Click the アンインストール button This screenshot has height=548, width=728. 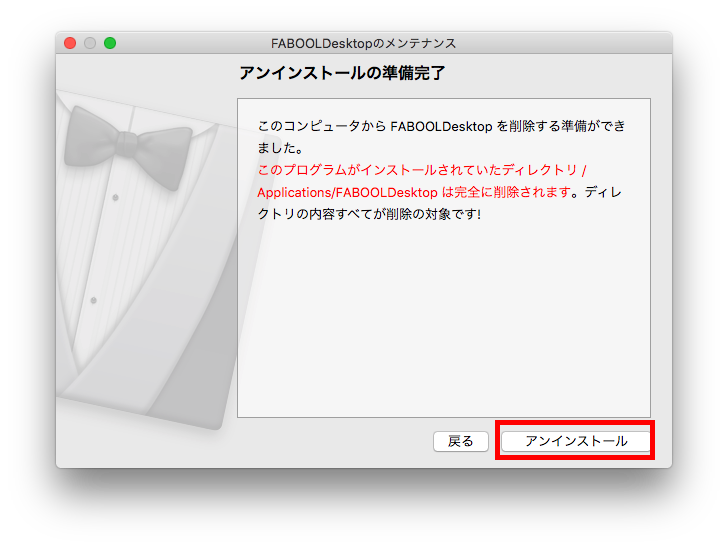coord(576,441)
